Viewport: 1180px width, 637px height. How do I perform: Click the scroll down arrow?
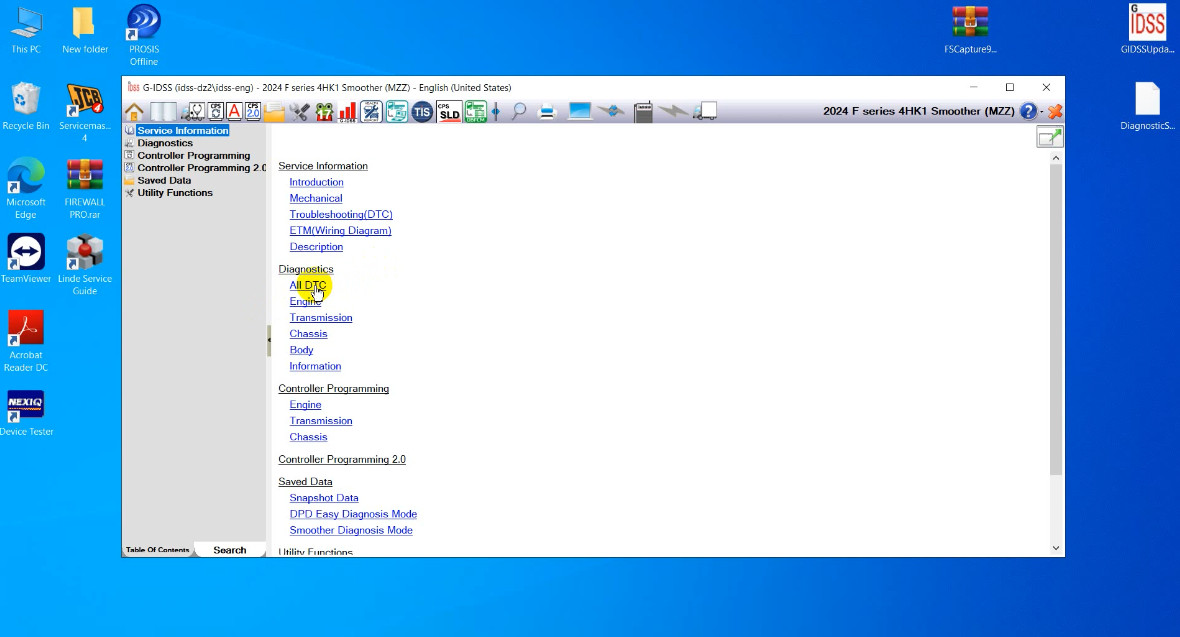1056,548
